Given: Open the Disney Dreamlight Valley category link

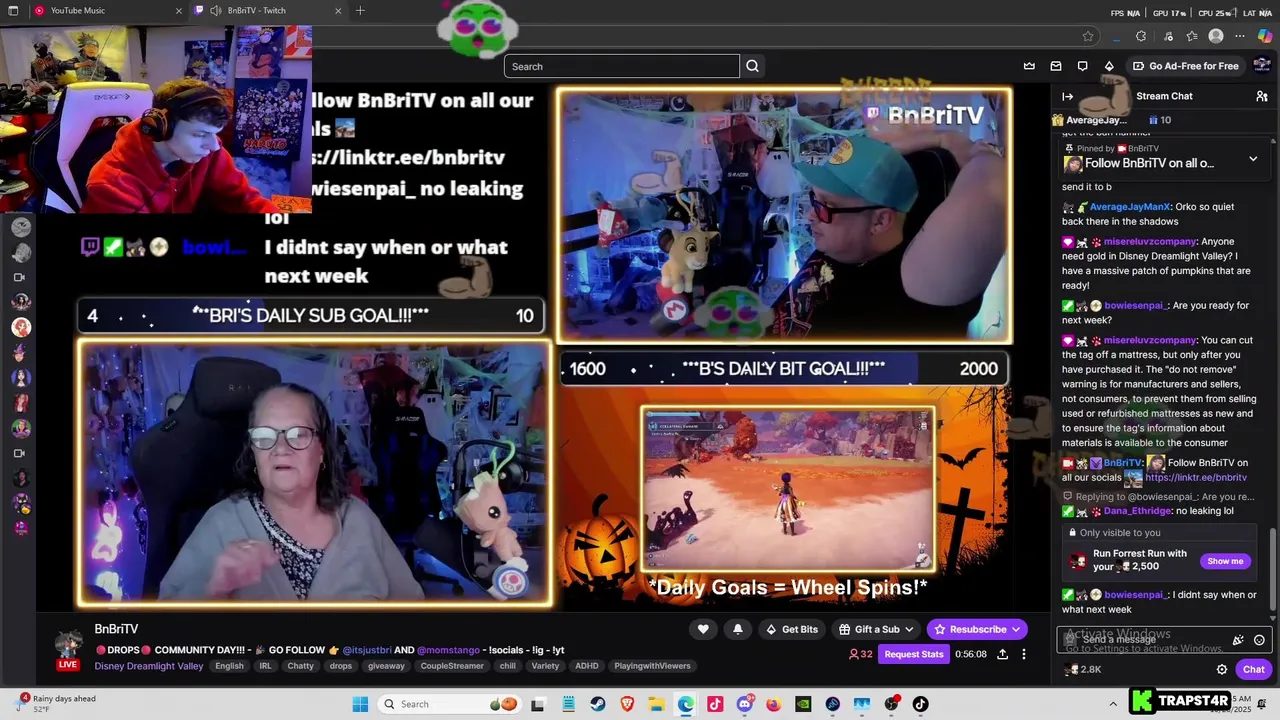Looking at the screenshot, I should (149, 666).
